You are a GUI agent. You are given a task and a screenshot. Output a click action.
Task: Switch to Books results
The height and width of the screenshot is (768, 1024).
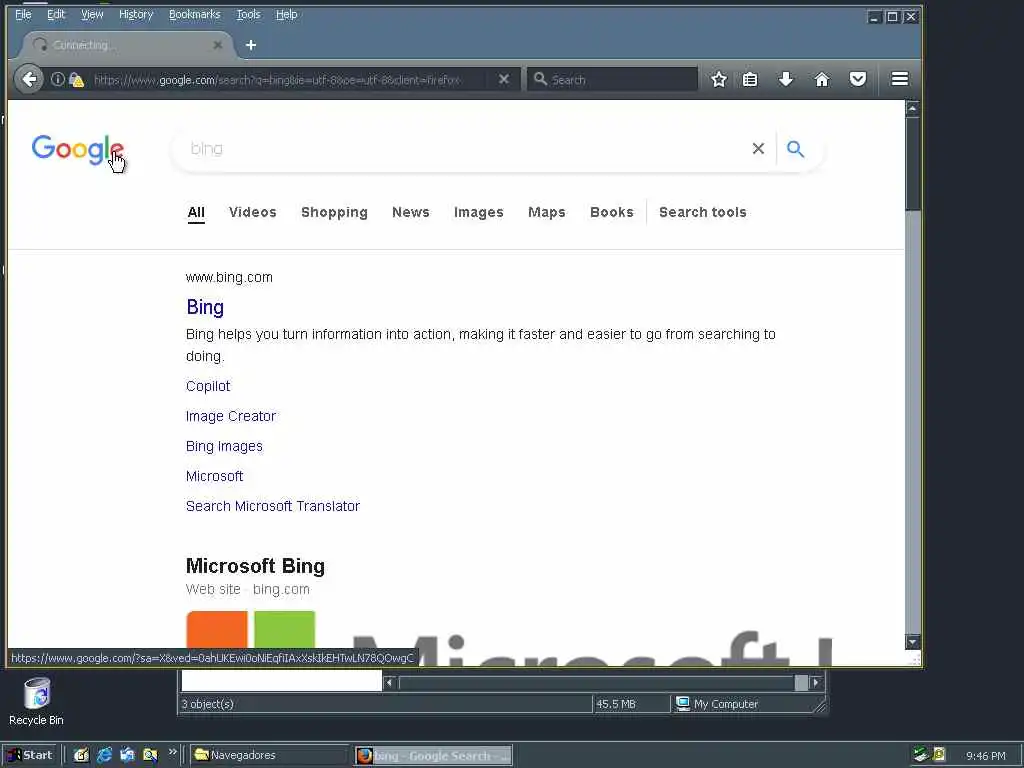[611, 212]
